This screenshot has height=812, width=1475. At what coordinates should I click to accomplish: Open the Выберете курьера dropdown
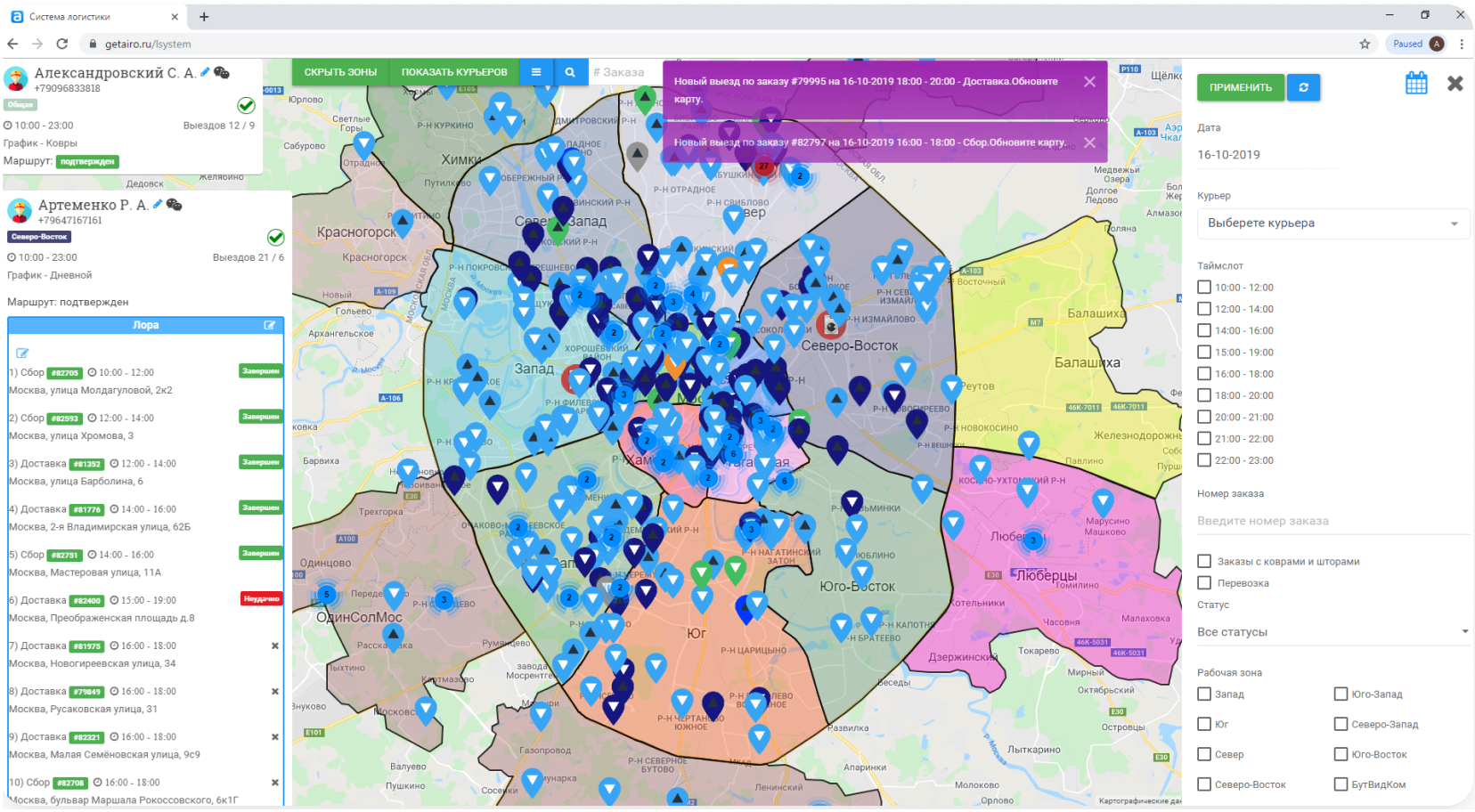(1332, 223)
